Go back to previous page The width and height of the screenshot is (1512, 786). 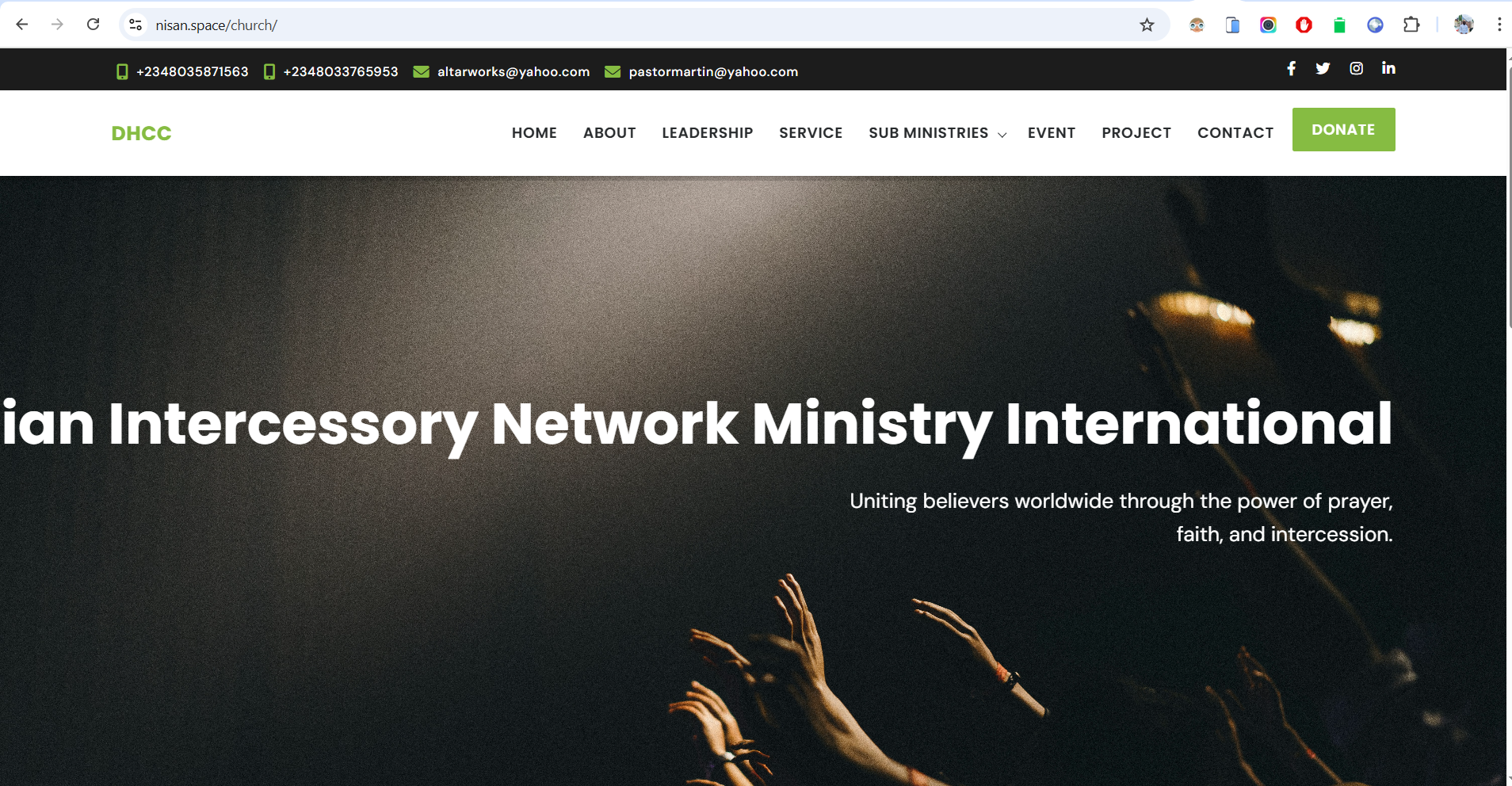pos(22,25)
